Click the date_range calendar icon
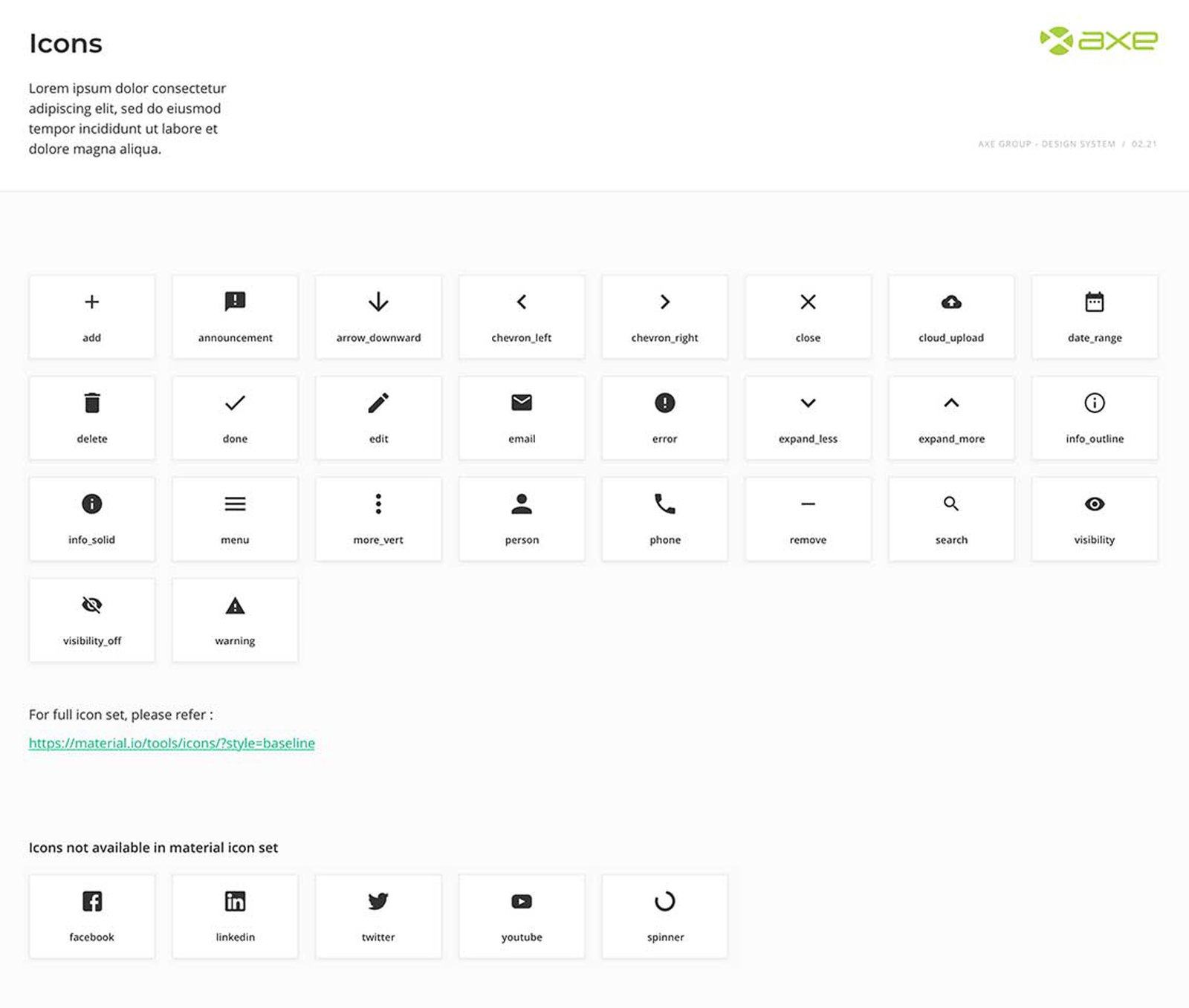 click(1095, 302)
